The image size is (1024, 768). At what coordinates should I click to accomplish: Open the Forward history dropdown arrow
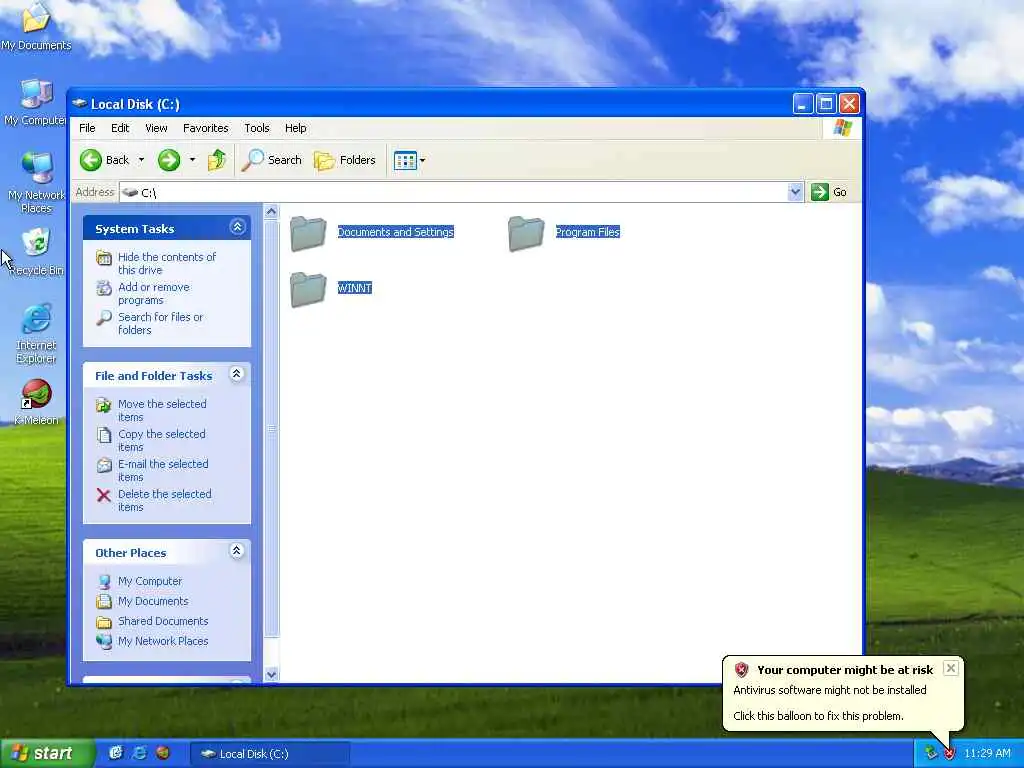tap(192, 160)
